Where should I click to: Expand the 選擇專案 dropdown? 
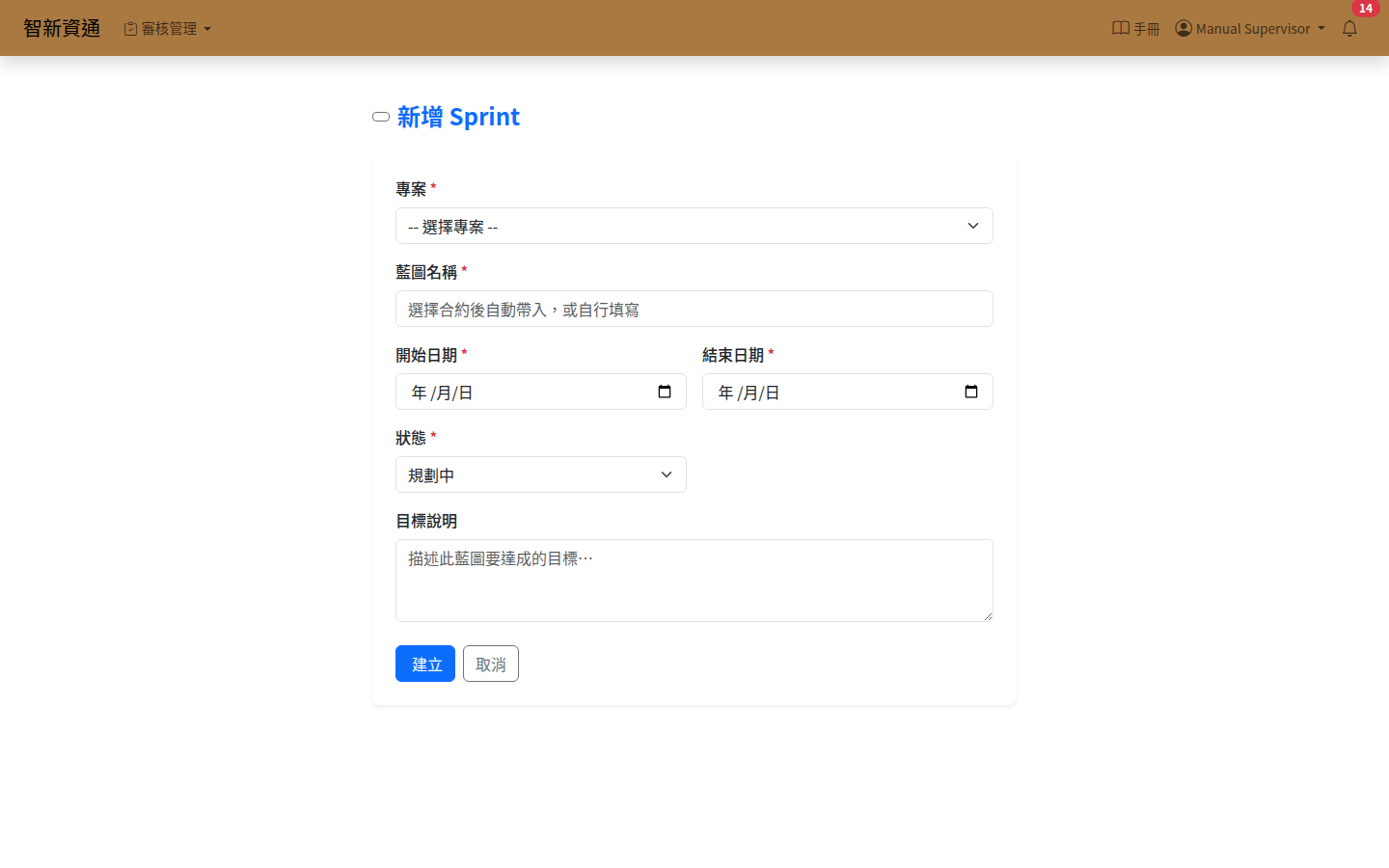point(694,226)
